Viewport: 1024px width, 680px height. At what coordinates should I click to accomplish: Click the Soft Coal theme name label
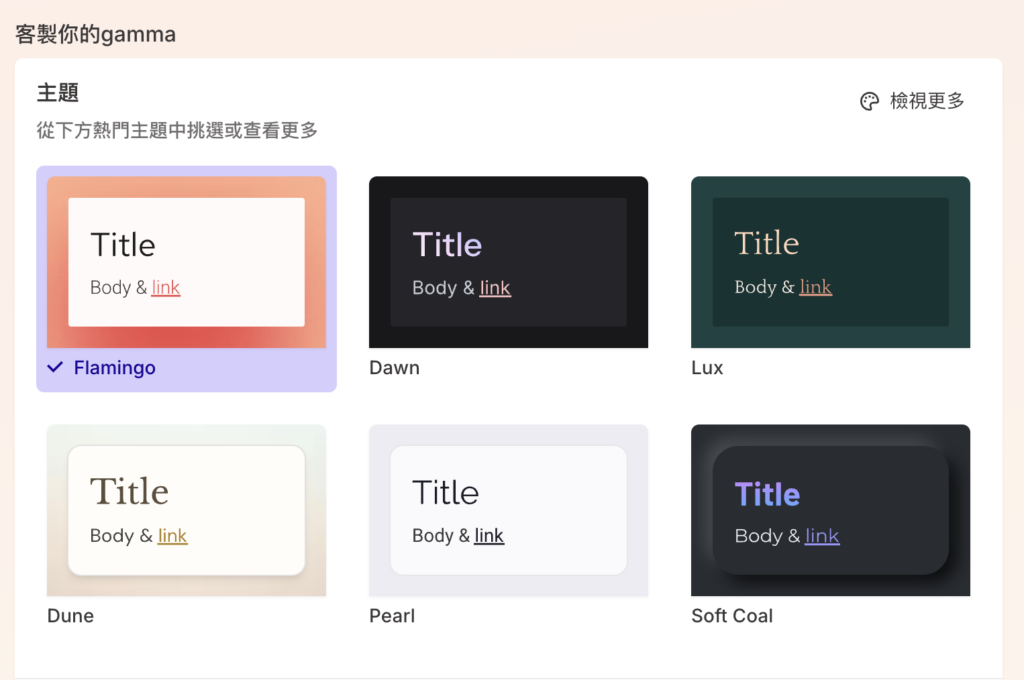pos(731,616)
